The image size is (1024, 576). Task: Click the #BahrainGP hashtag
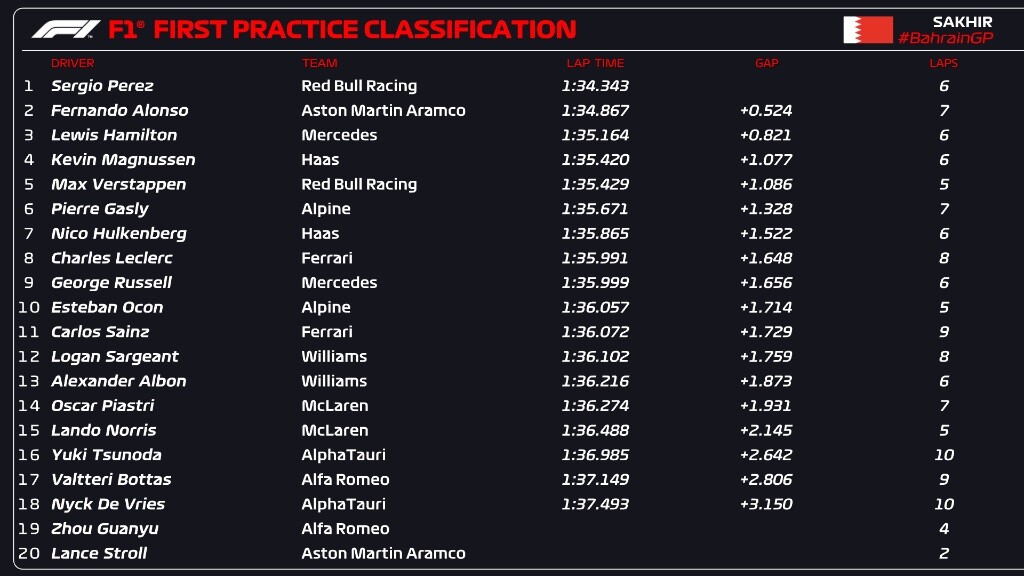(946, 38)
